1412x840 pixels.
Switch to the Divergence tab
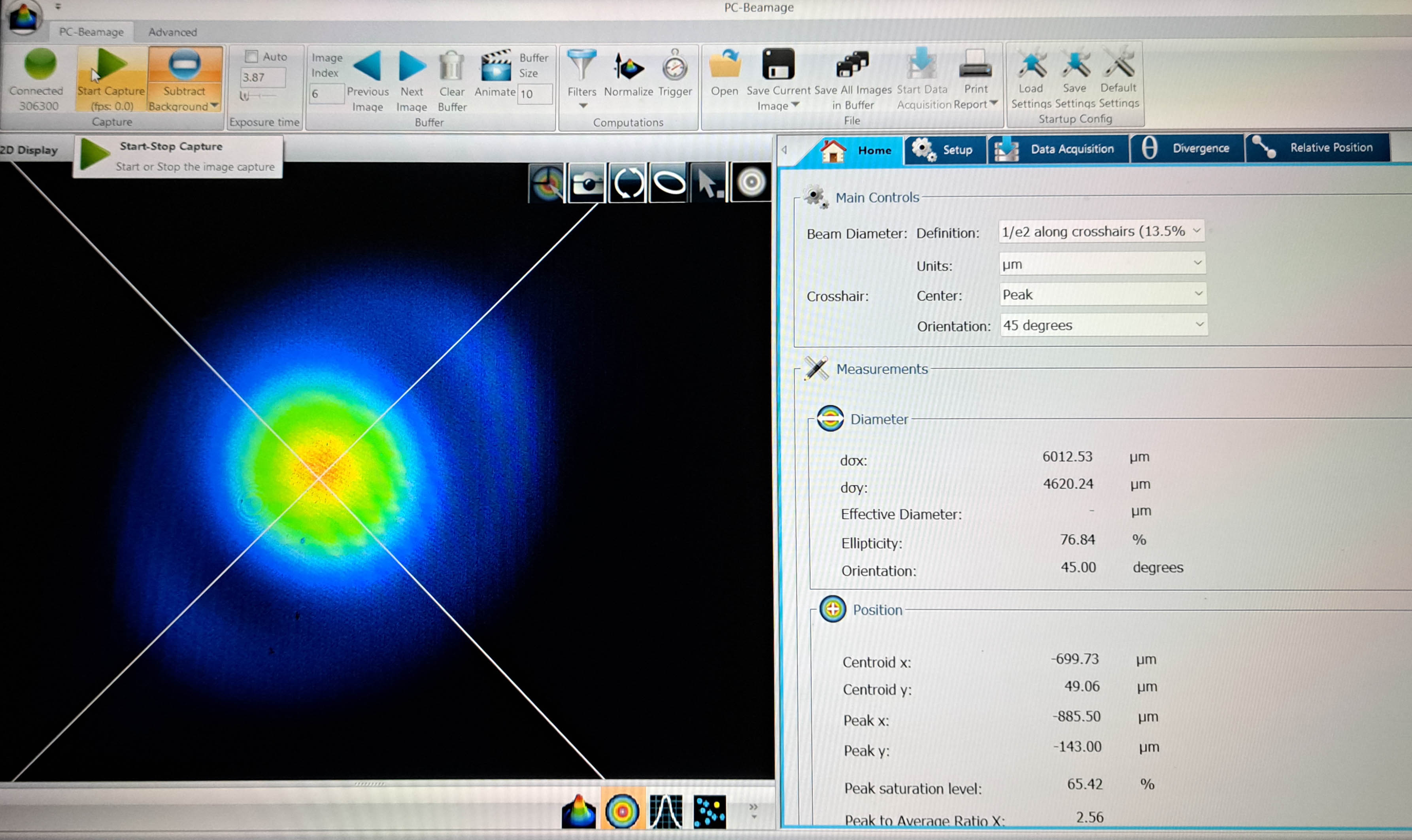pos(1187,148)
